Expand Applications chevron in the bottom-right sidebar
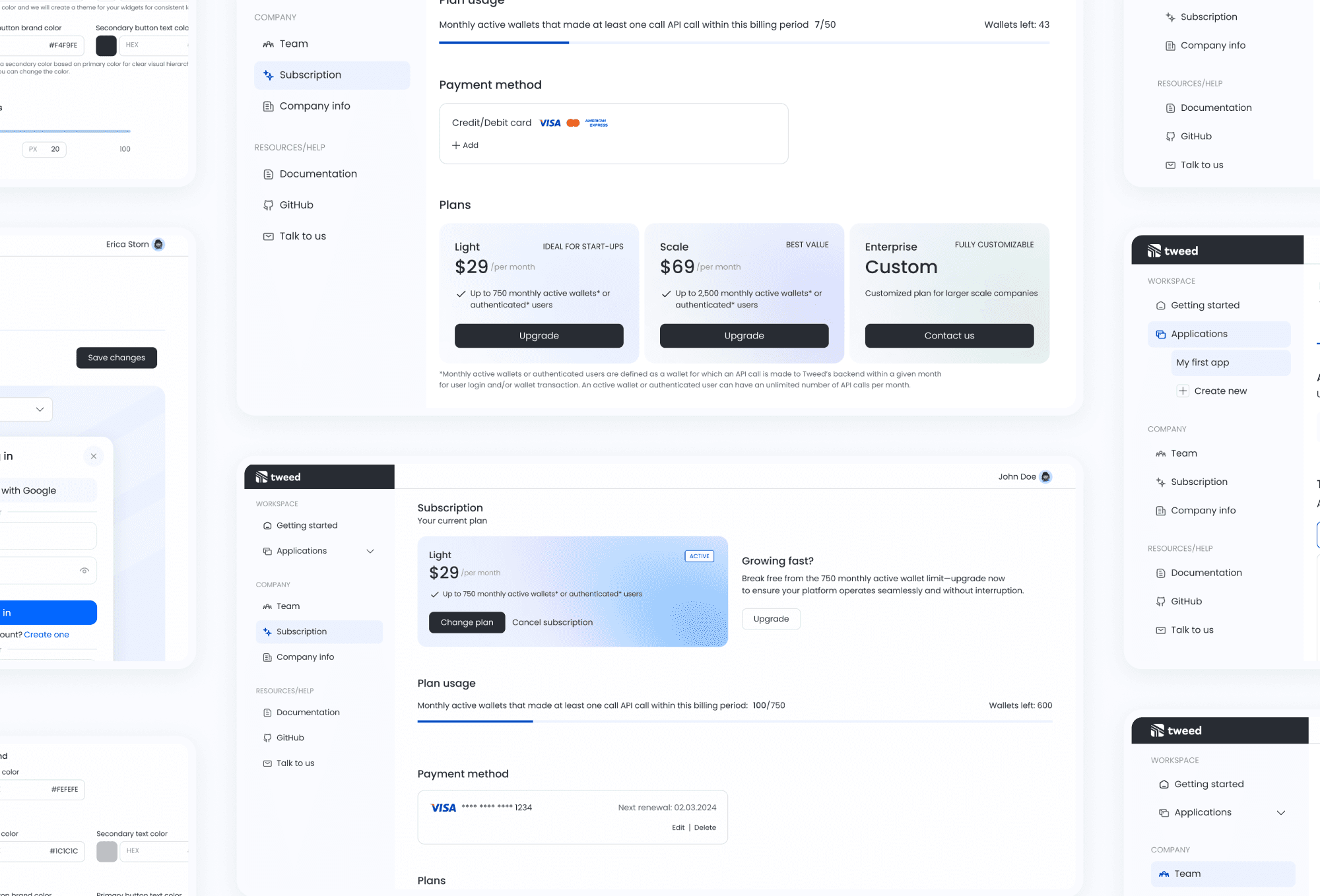The width and height of the screenshot is (1320, 896). tap(1281, 813)
